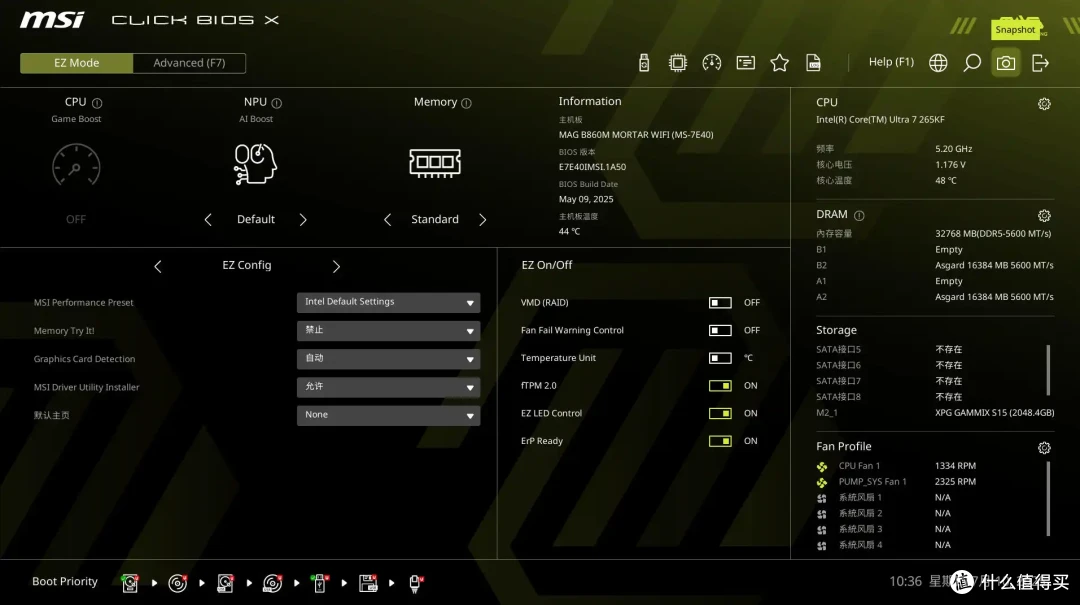1080x605 pixels.
Task: Click the 1334 RPM CPU fan value
Action: click(x=955, y=466)
